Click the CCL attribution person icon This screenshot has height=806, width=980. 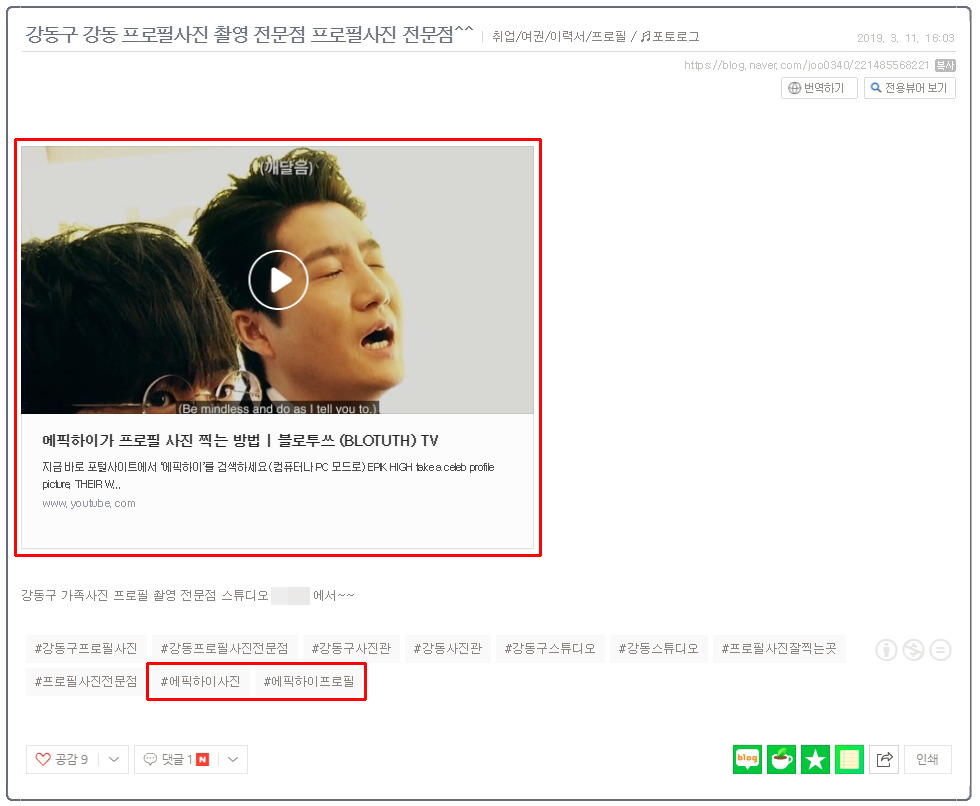886,650
